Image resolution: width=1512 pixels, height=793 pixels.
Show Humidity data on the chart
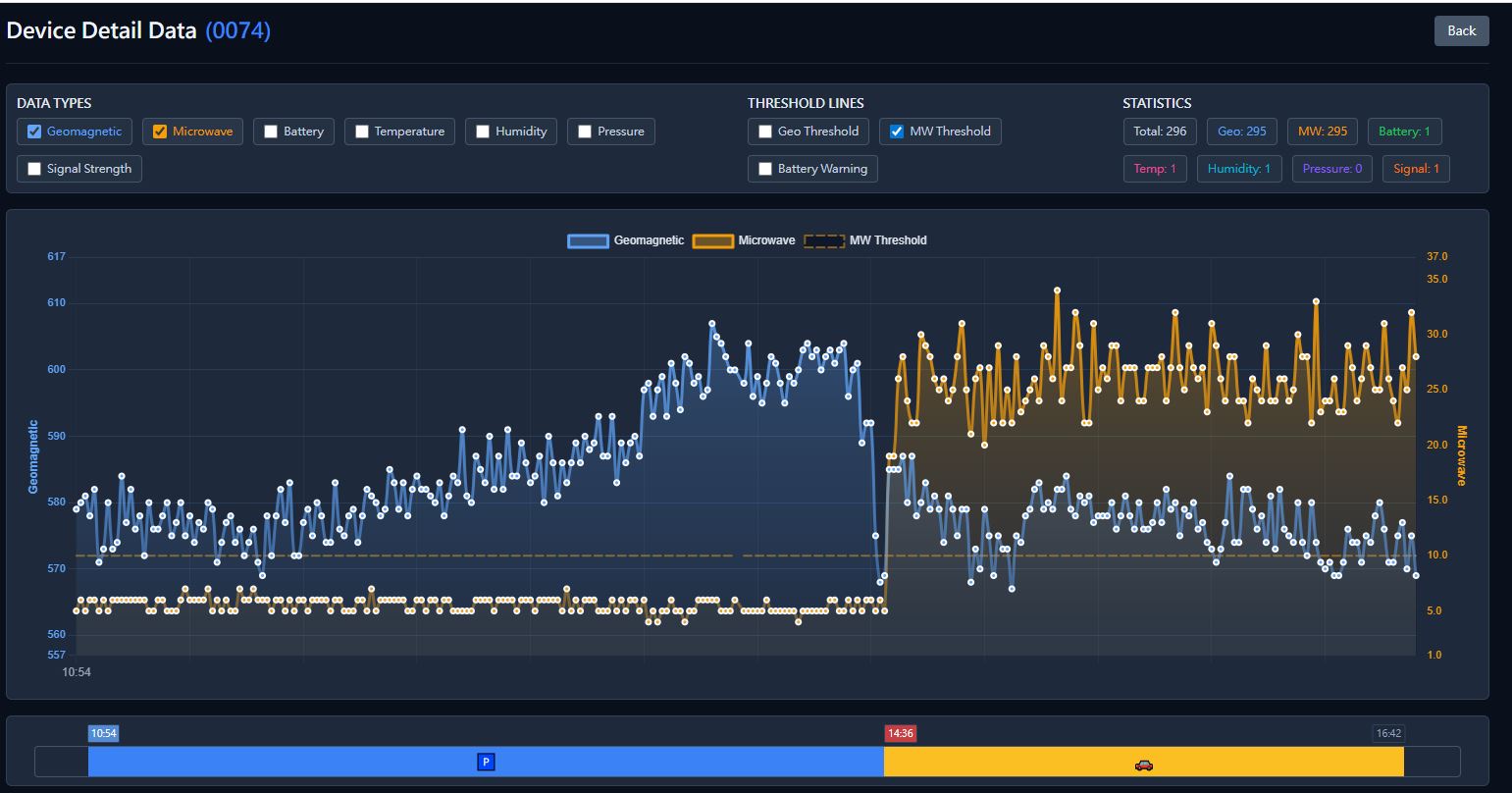pos(483,132)
